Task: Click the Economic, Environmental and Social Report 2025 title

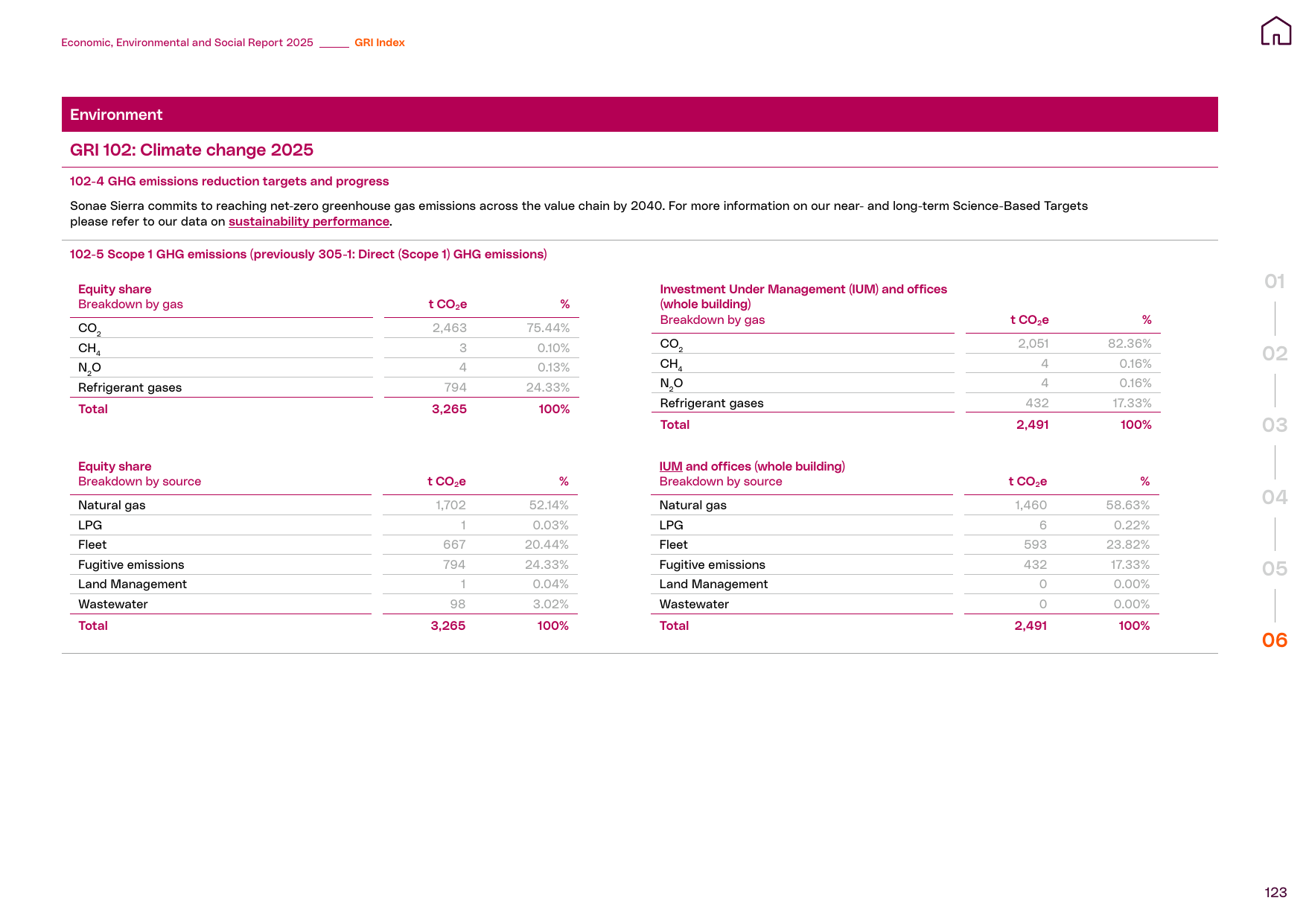Action: coord(187,42)
